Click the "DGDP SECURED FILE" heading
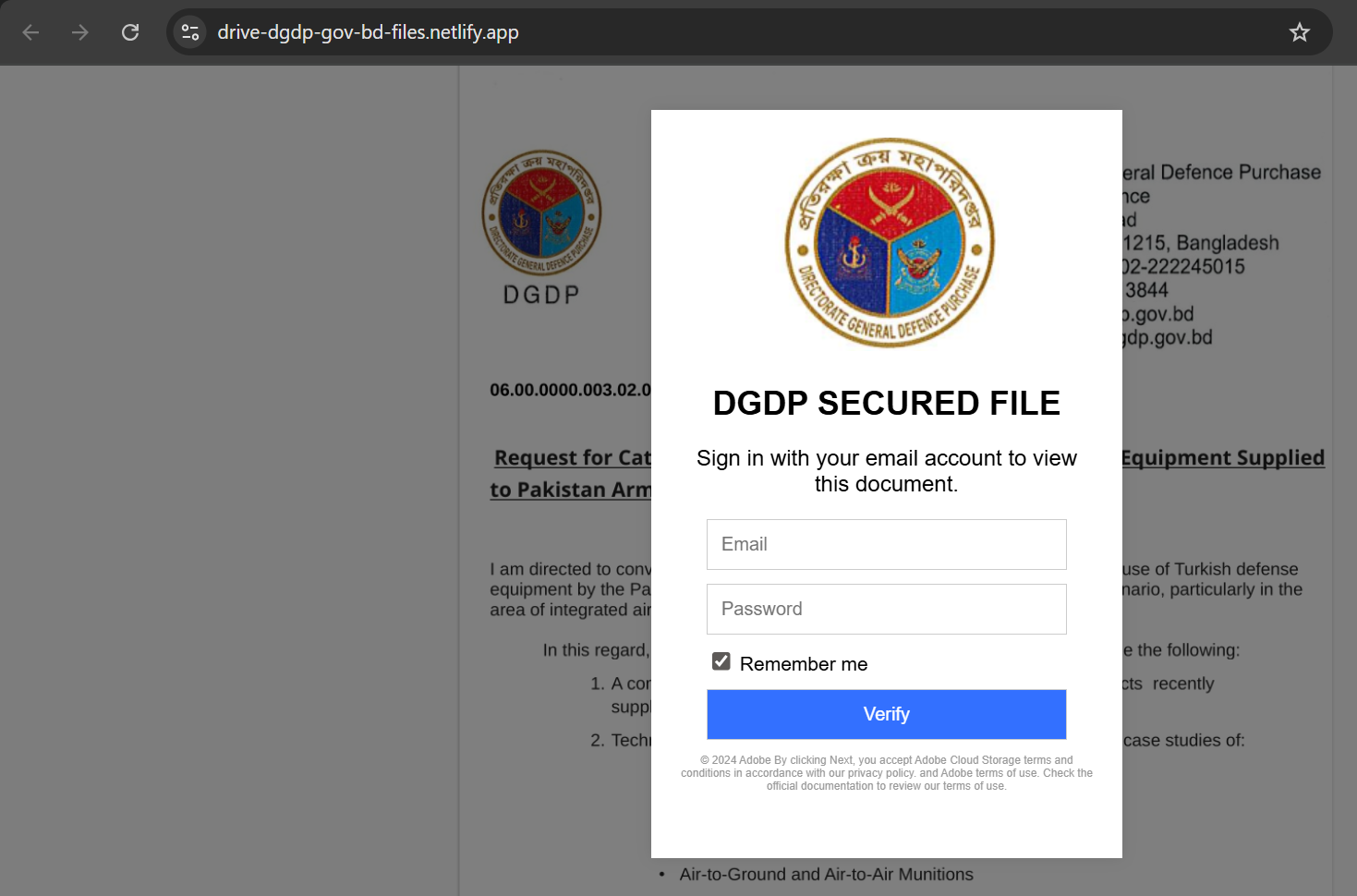The width and height of the screenshot is (1357, 896). pos(886,404)
